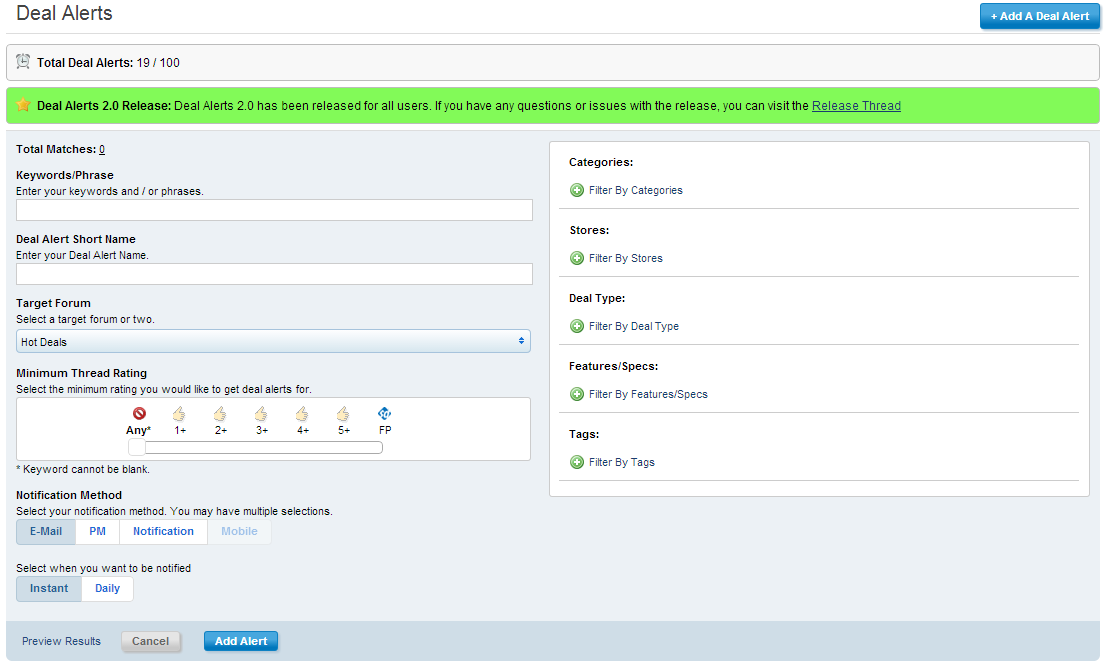Open the Target Forum dropdown
This screenshot has height=663, width=1114.
273,342
